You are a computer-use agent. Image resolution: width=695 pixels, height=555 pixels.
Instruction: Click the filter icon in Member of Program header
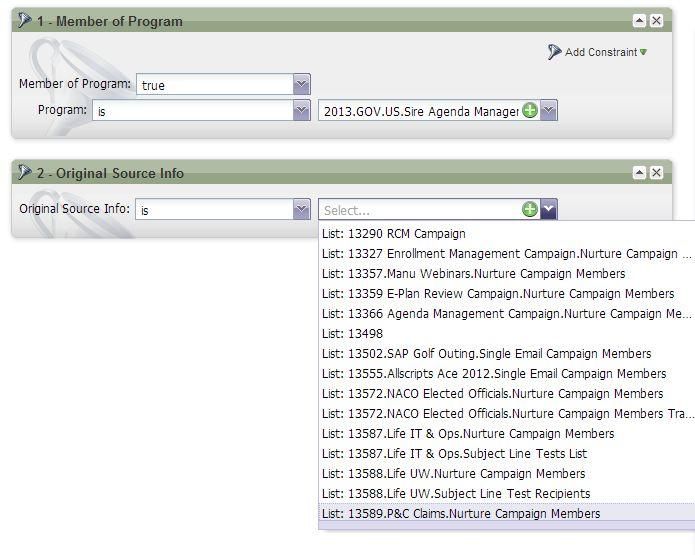click(25, 21)
